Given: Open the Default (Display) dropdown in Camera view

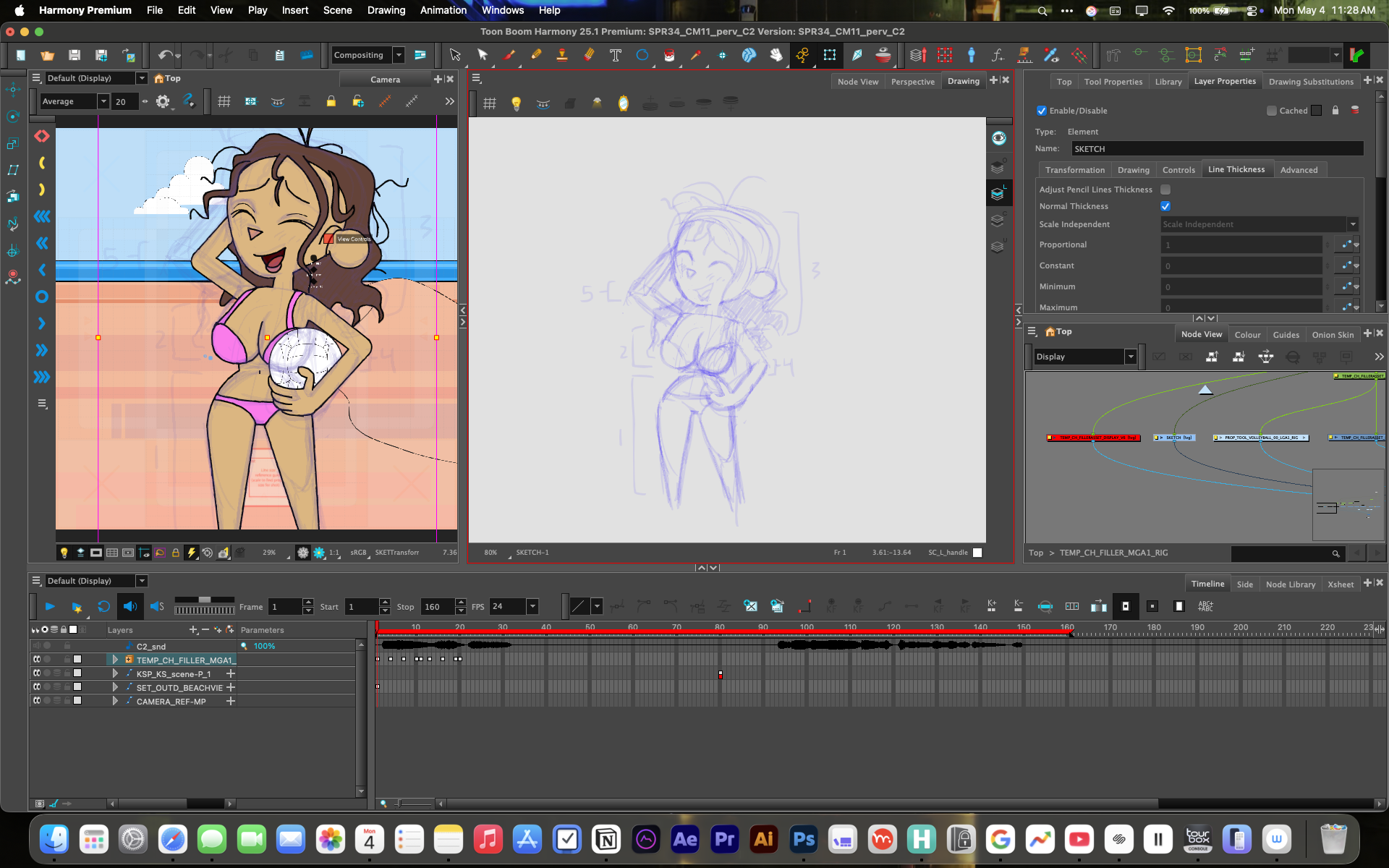Looking at the screenshot, I should pyautogui.click(x=142, y=78).
